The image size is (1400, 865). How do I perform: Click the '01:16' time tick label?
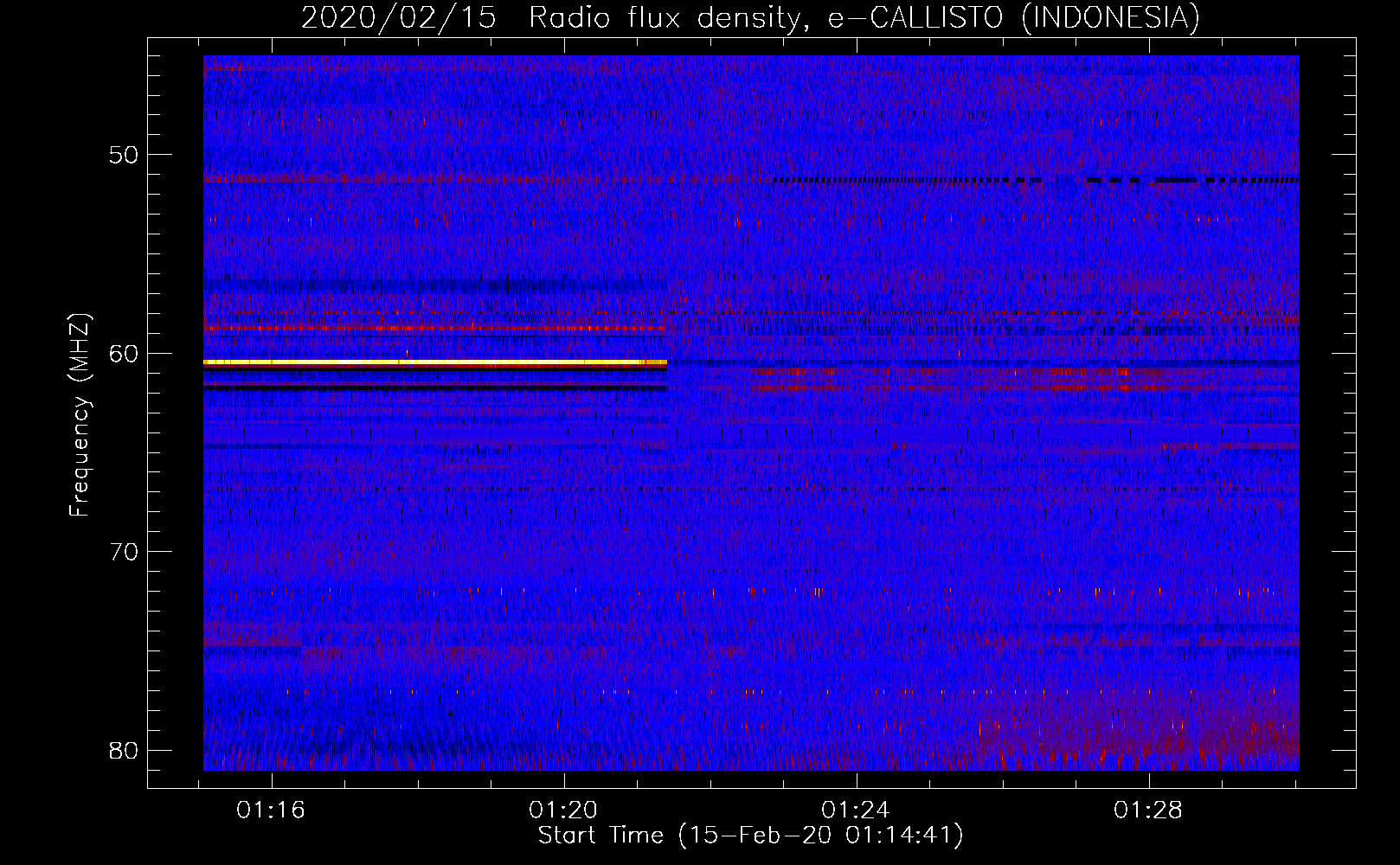coord(272,811)
